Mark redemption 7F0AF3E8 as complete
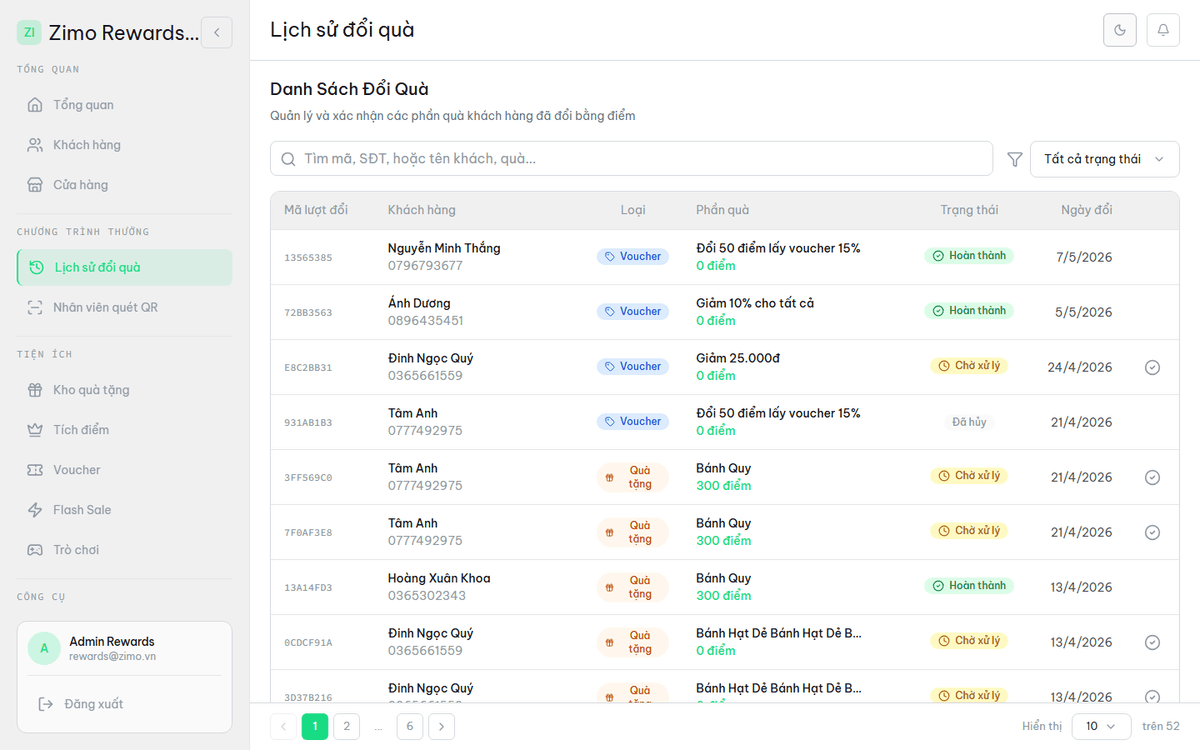This screenshot has height=750, width=1200. point(1152,532)
